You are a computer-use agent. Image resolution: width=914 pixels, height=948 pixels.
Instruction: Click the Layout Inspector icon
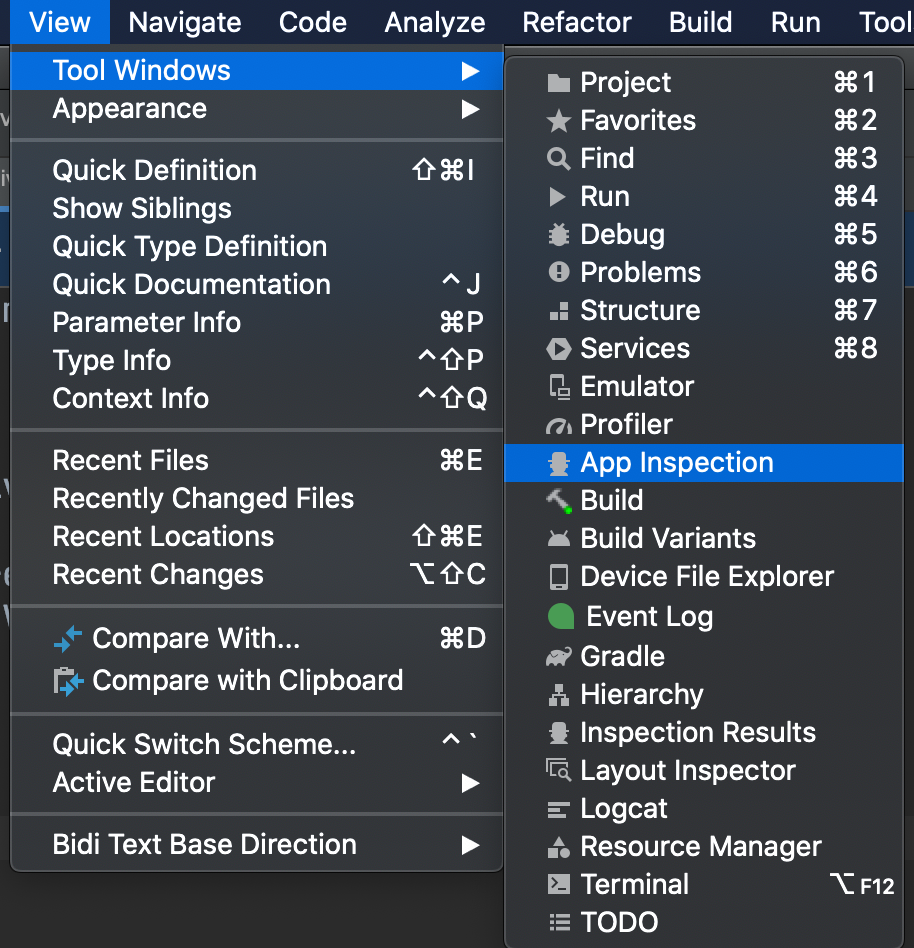pos(559,770)
